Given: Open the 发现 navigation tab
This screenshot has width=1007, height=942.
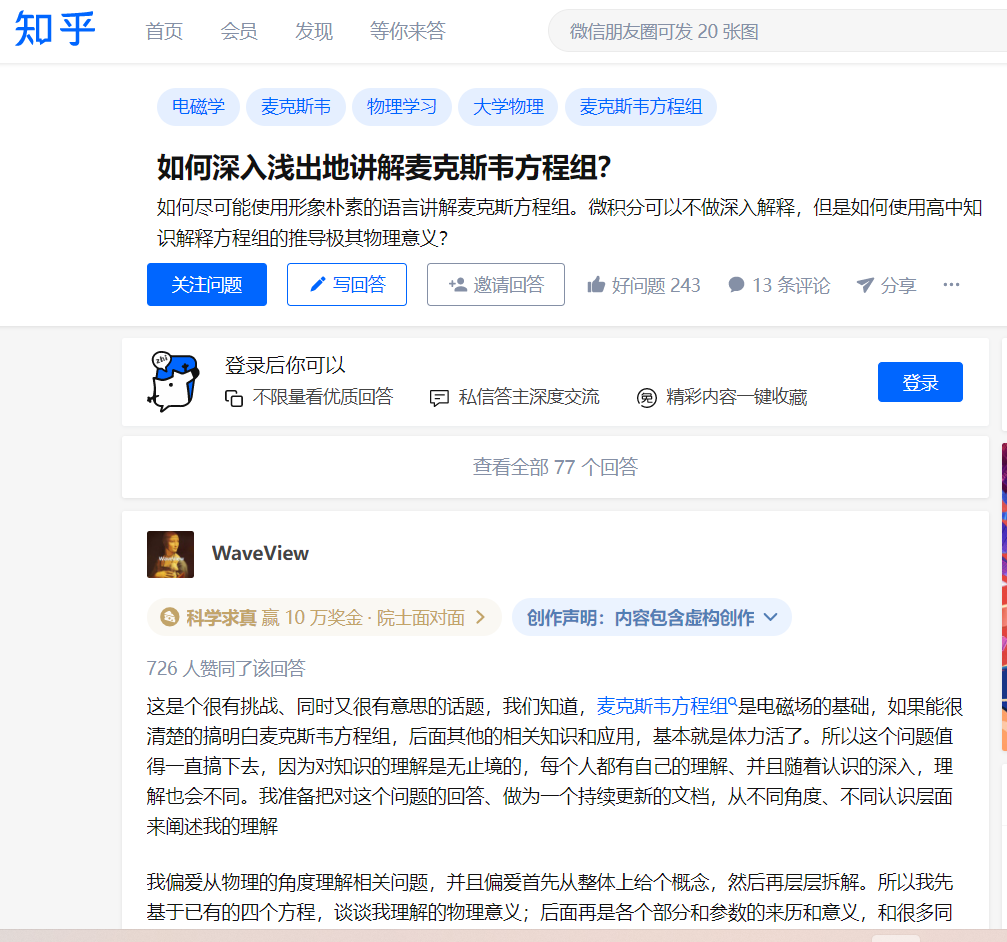Looking at the screenshot, I should (x=314, y=31).
